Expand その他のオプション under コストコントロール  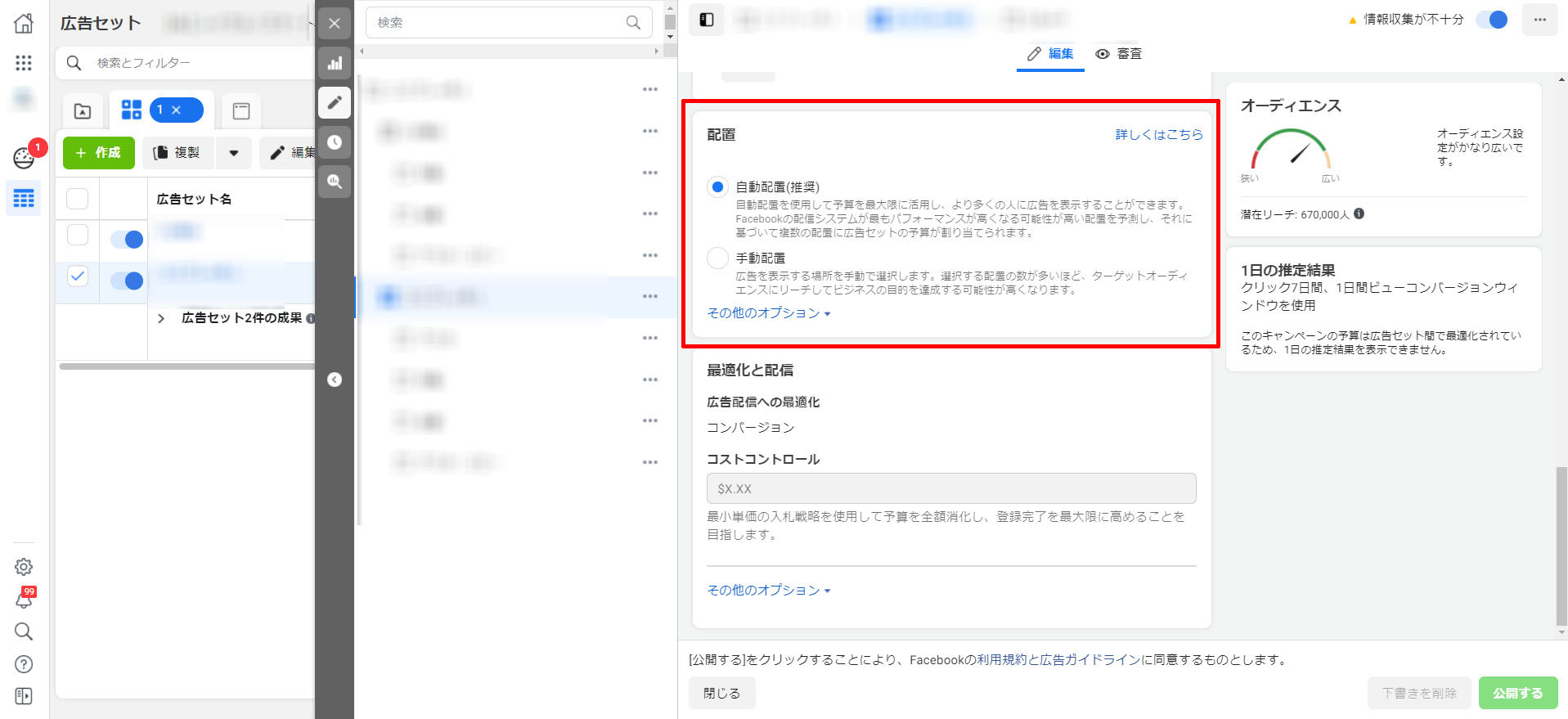tap(769, 591)
